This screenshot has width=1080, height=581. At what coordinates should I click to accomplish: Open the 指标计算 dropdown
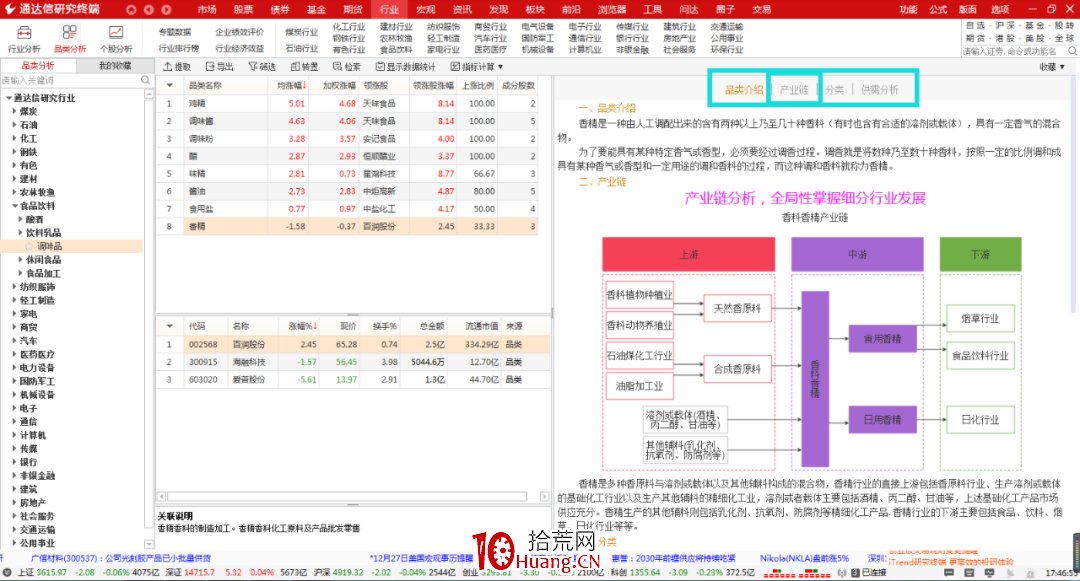pos(477,67)
